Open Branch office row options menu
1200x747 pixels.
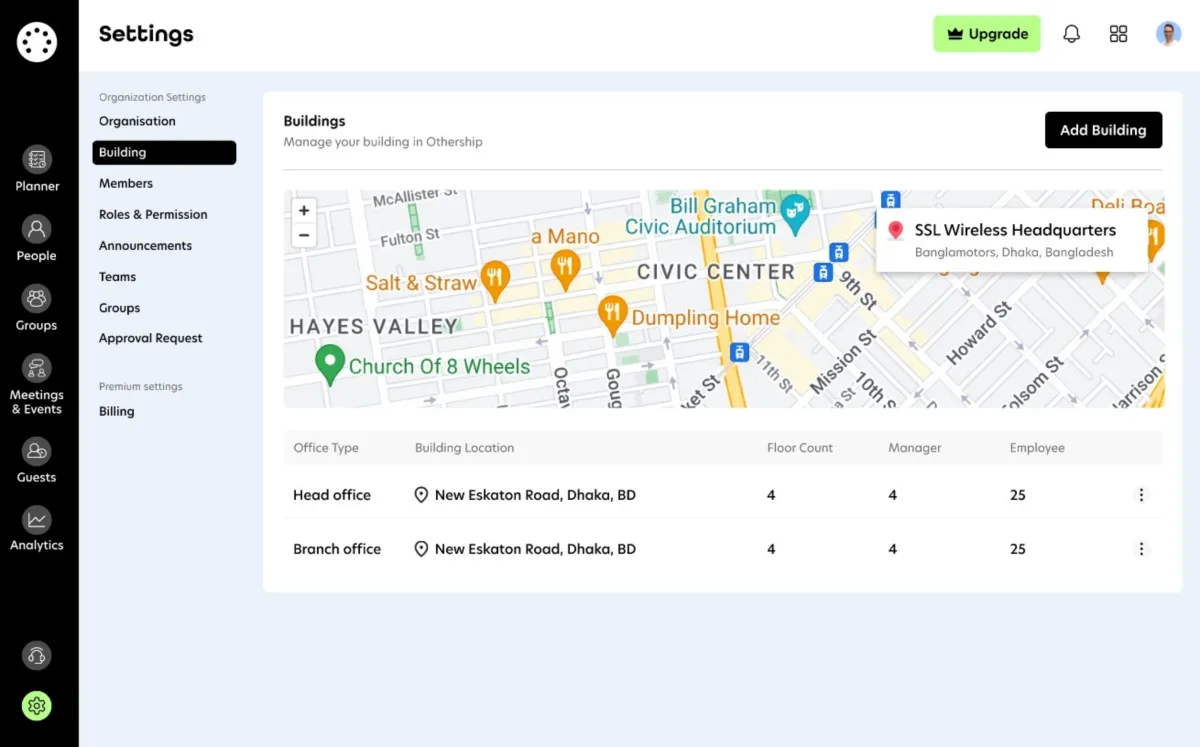(1141, 549)
